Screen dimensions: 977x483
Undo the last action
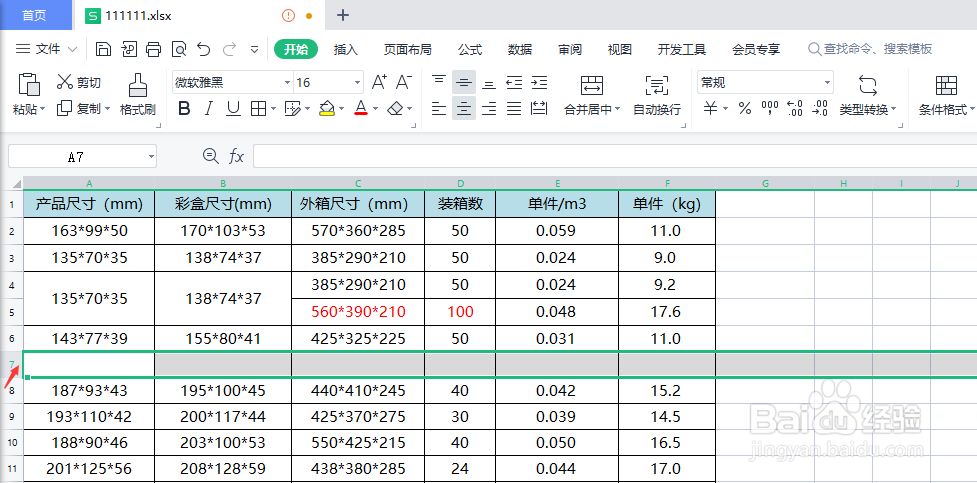(204, 49)
